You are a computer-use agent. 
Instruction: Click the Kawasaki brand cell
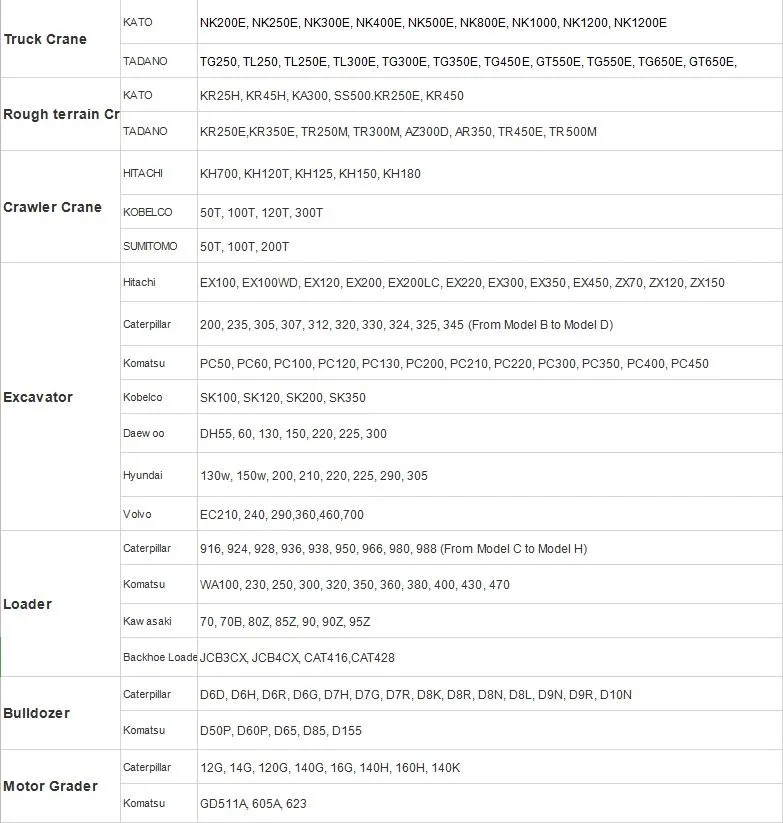[x=147, y=621]
